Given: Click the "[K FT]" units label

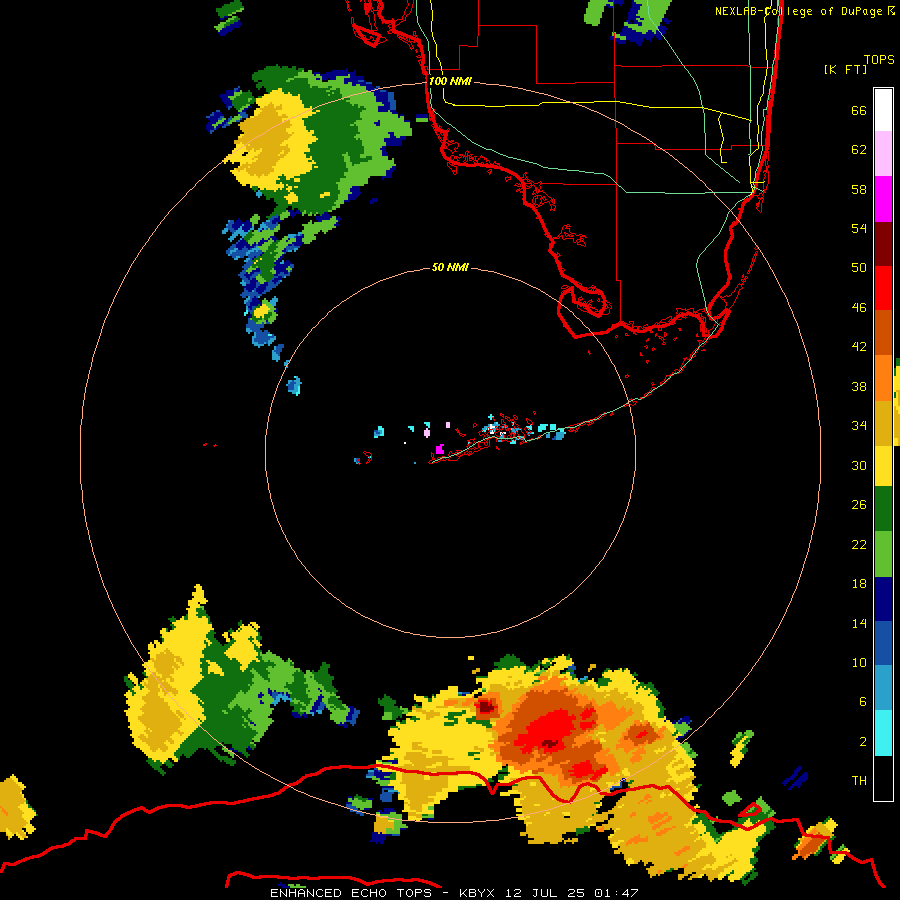Looking at the screenshot, I should pos(845,69).
